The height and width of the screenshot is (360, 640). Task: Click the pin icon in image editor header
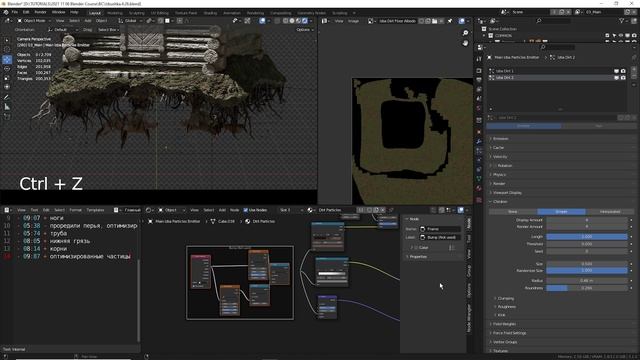(450, 21)
